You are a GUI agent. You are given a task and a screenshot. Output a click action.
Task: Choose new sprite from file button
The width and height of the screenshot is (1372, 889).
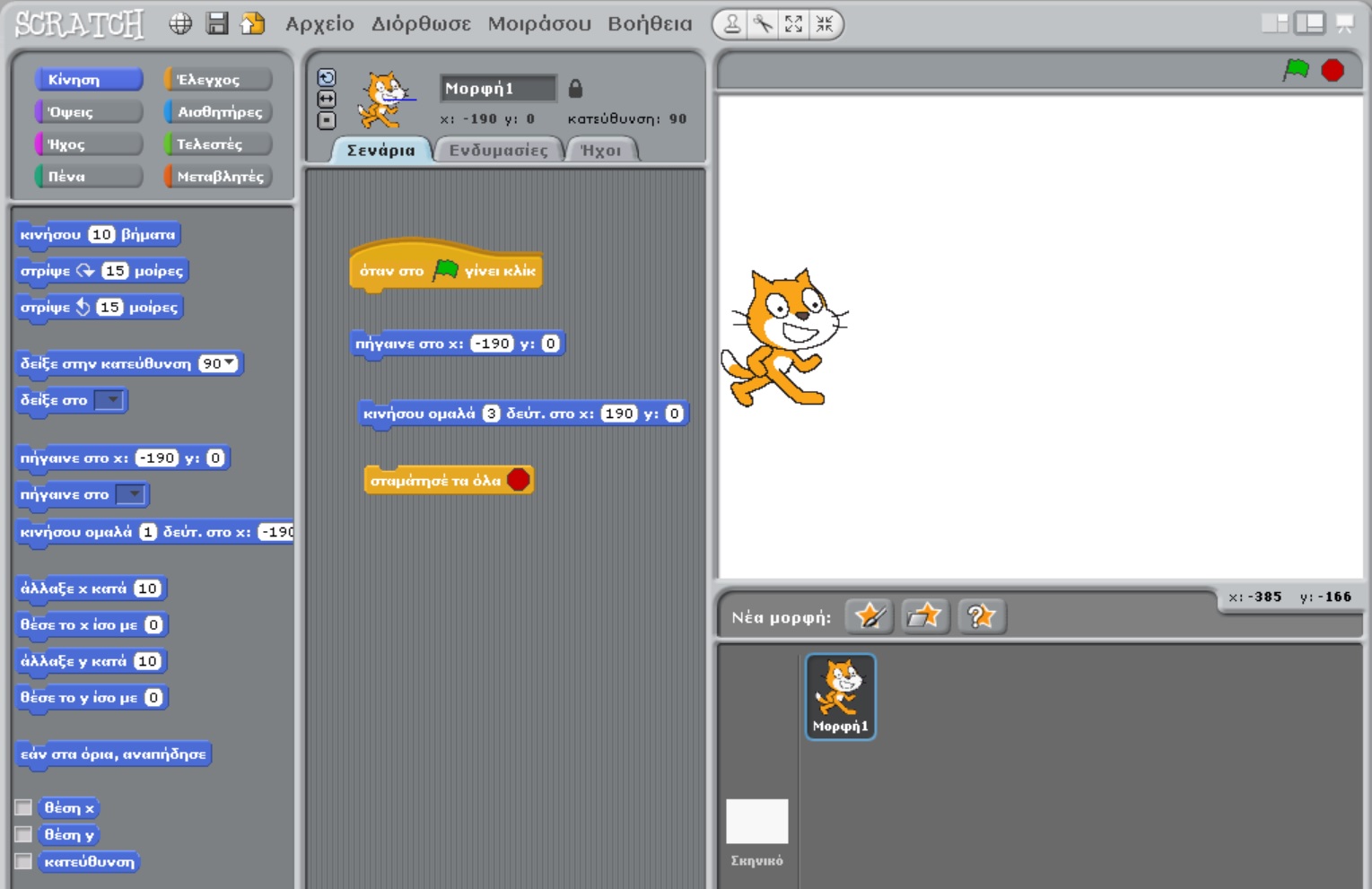pyautogui.click(x=925, y=616)
